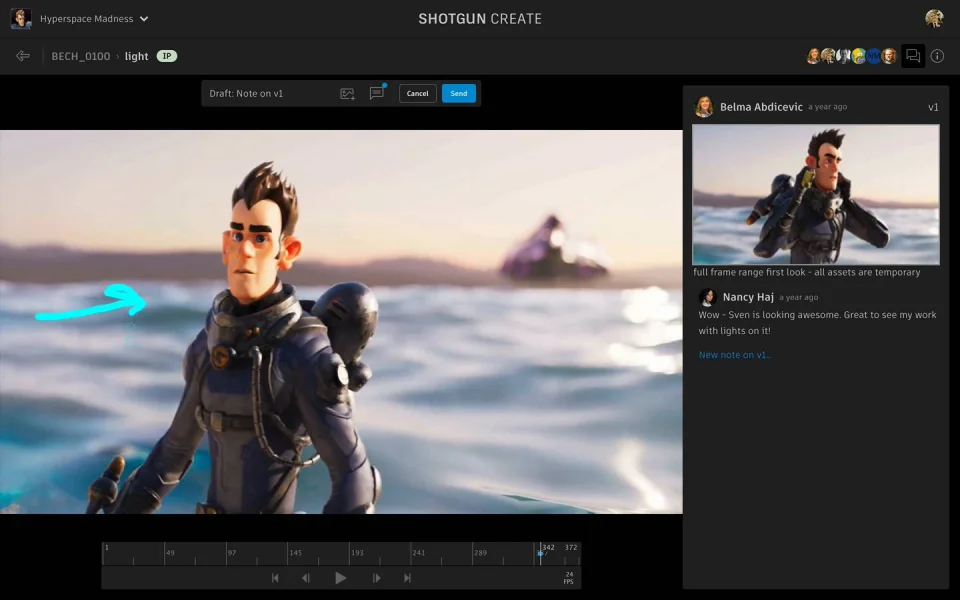Click timeline frame marker 241
Screen dimensions: 960x600
(x=419, y=553)
